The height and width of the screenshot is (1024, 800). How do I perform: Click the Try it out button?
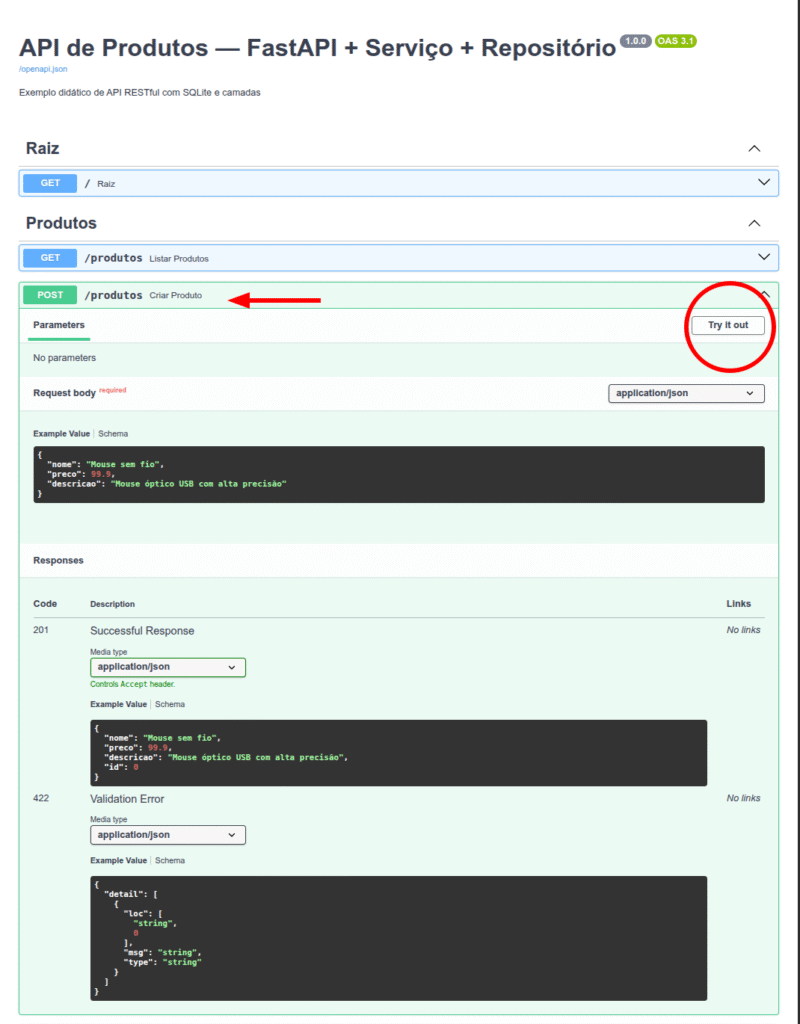pos(728,326)
